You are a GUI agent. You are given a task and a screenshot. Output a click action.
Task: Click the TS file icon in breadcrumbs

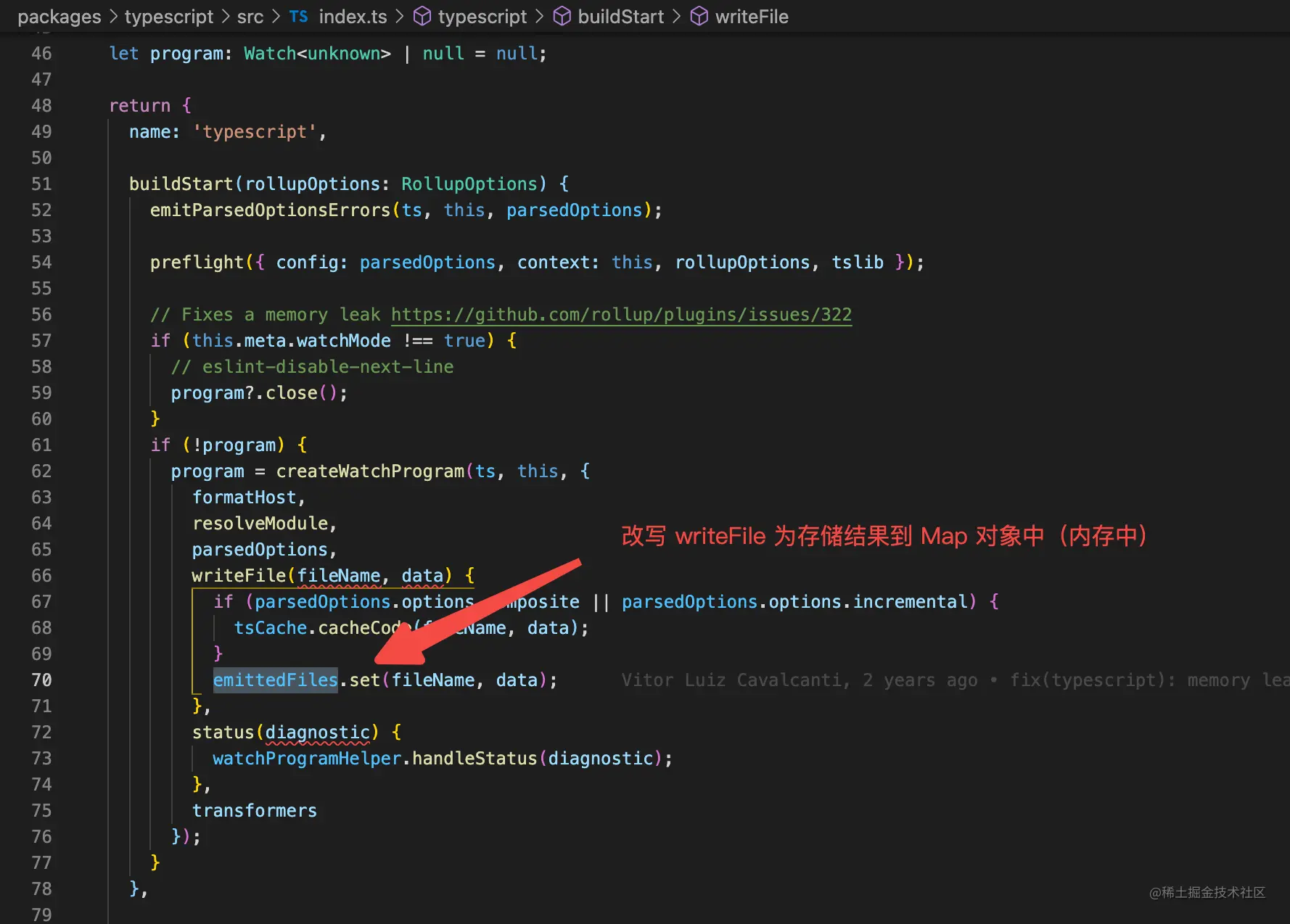[x=298, y=17]
